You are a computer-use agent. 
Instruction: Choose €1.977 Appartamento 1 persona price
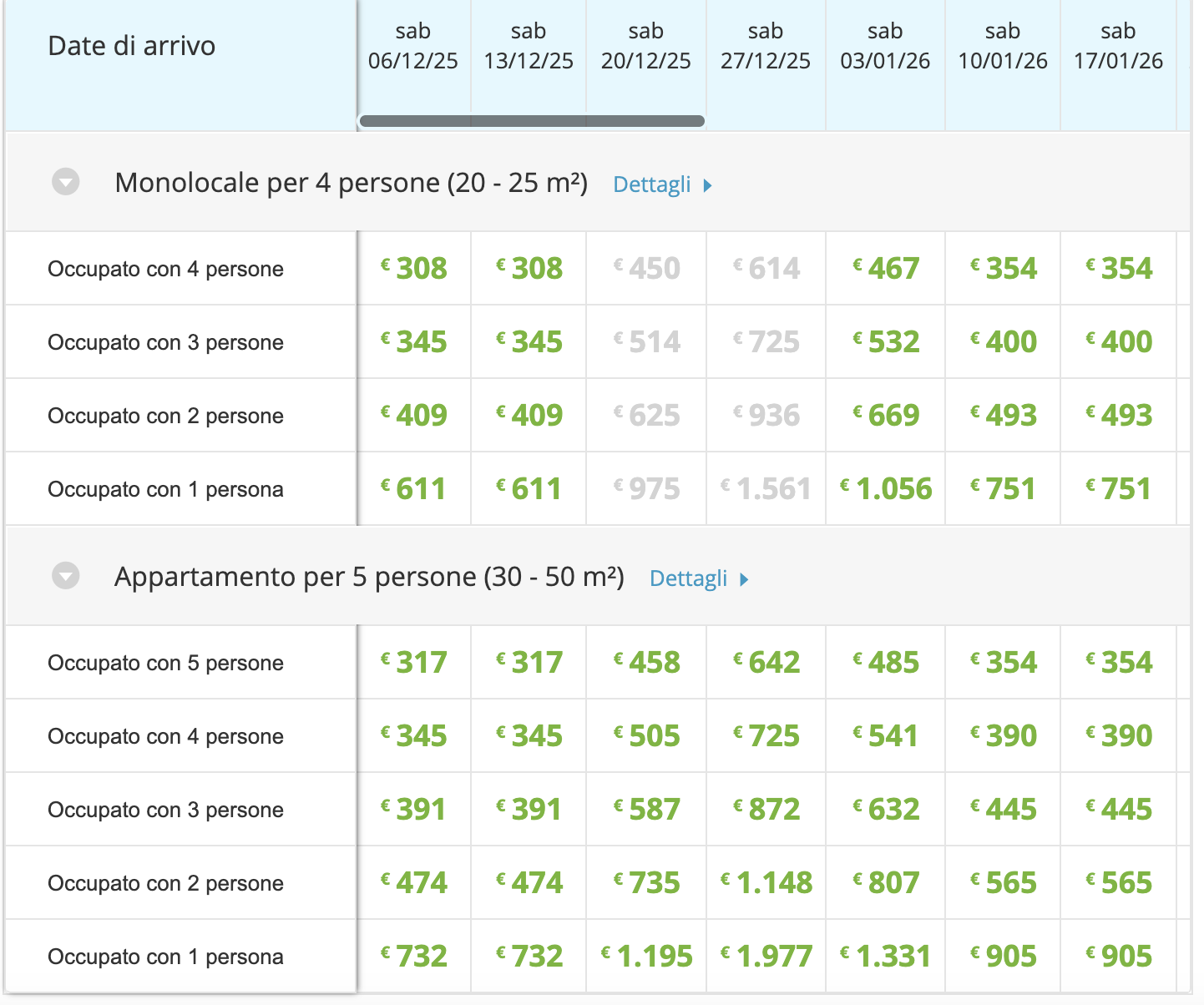click(766, 957)
